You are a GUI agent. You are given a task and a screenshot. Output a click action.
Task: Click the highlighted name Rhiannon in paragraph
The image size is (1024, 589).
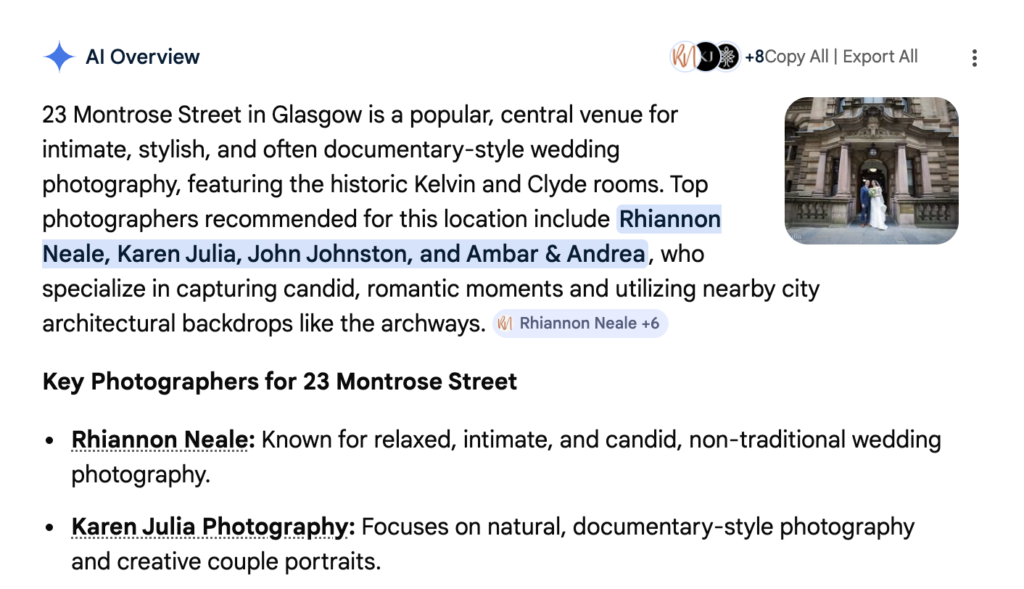670,219
